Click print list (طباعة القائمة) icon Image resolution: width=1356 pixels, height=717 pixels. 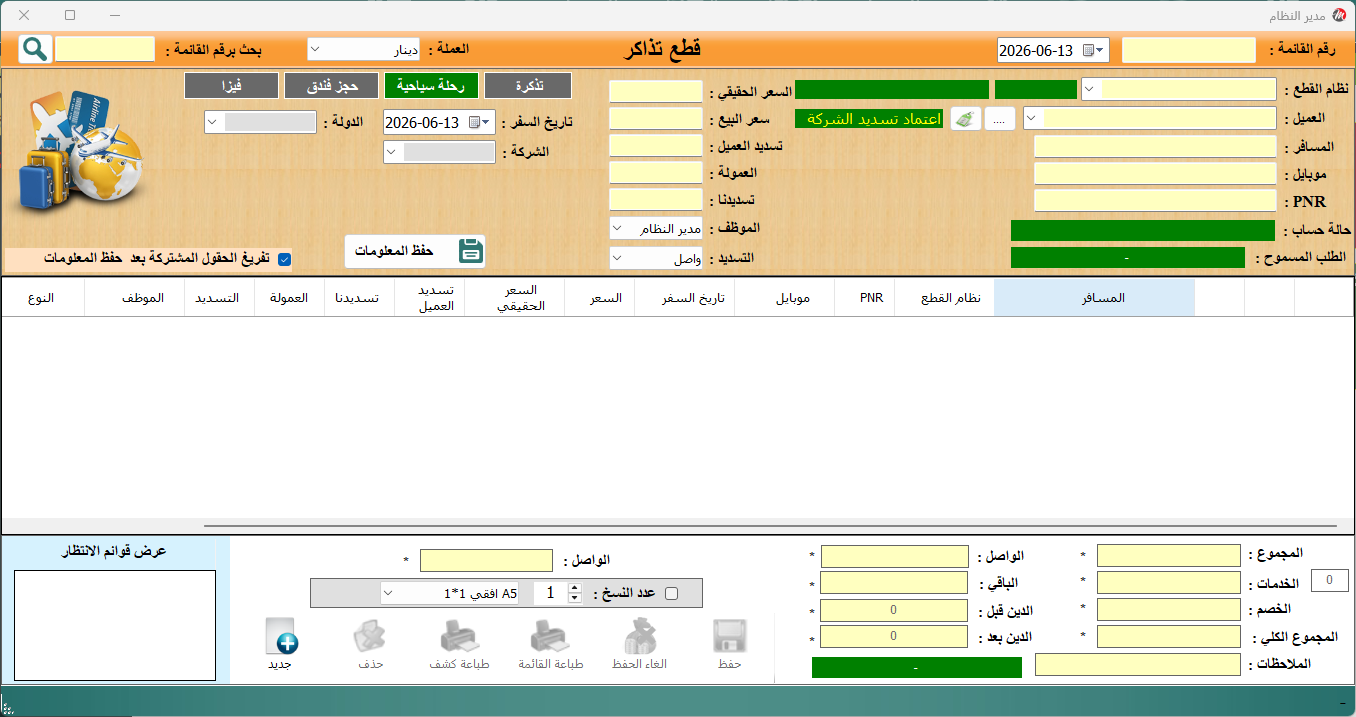[550, 644]
